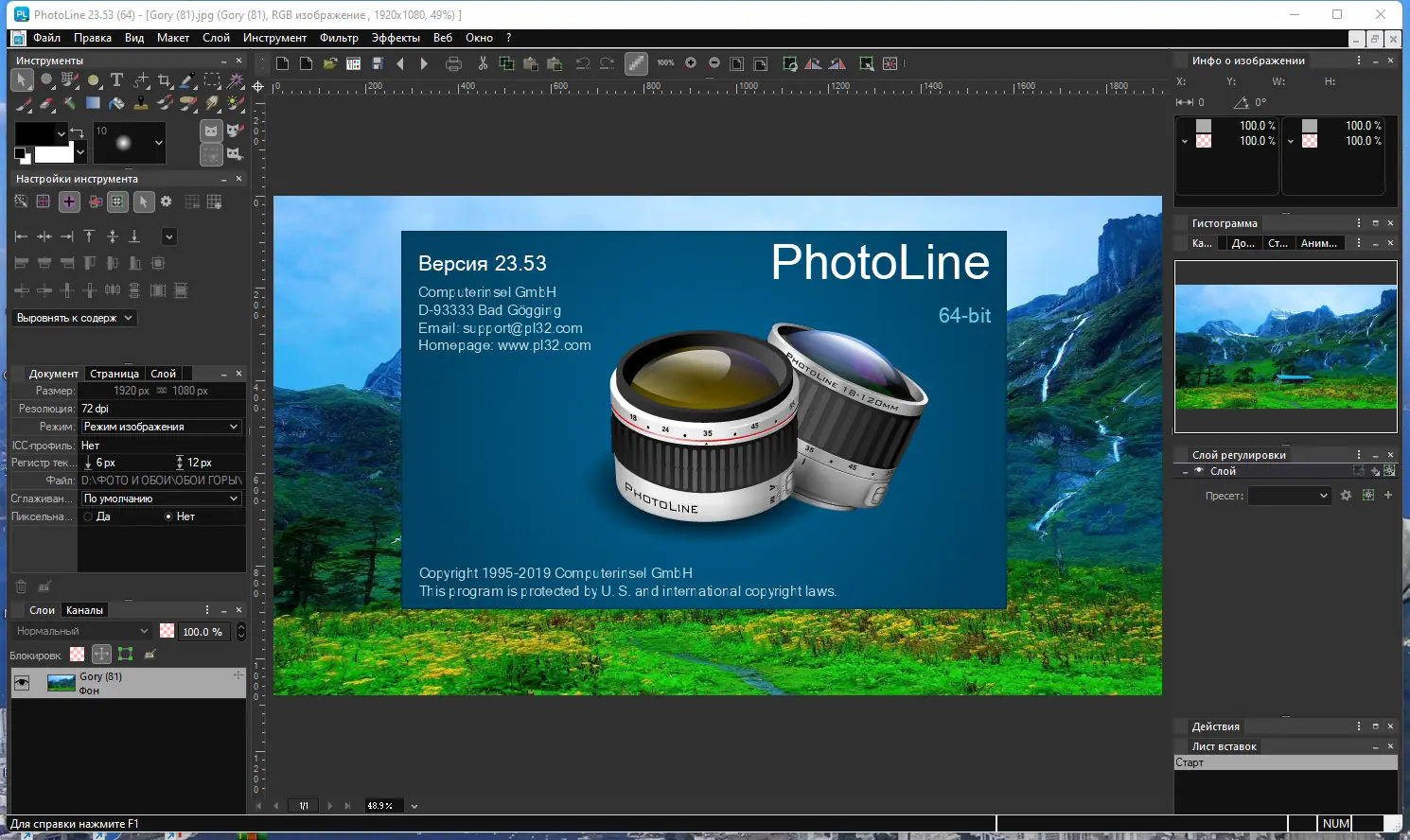Choose the Clone Stamp tool
Screen dimensions: 1410x840
(x=141, y=103)
